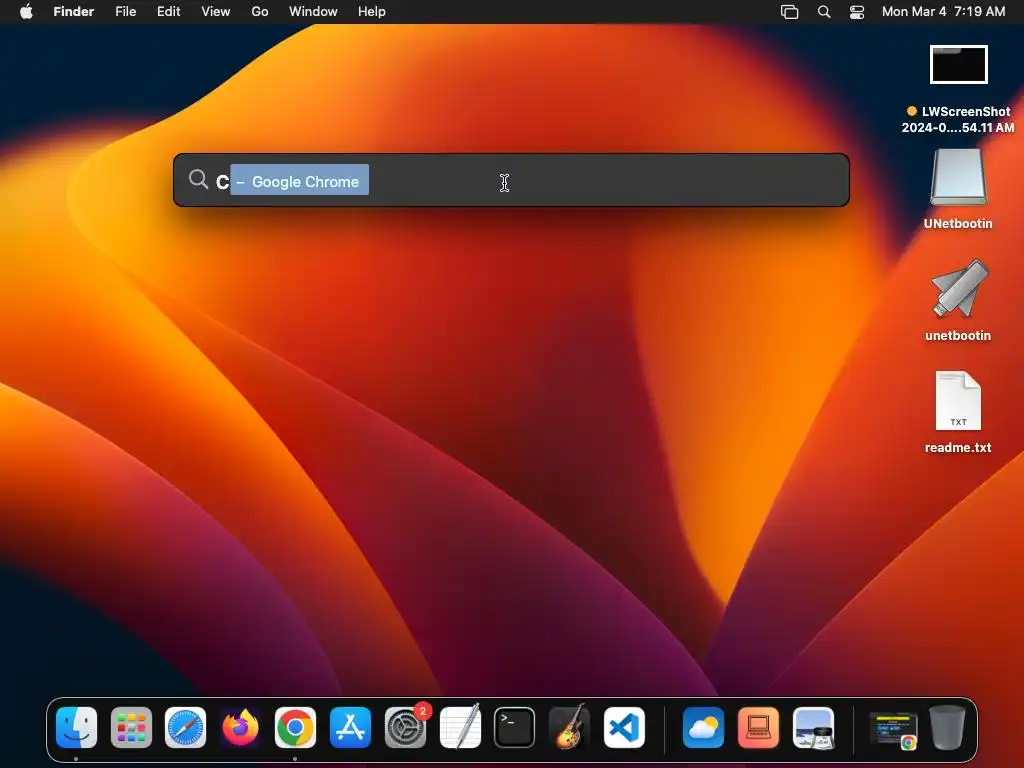Launch TextEdit from the Dock

pos(460,728)
